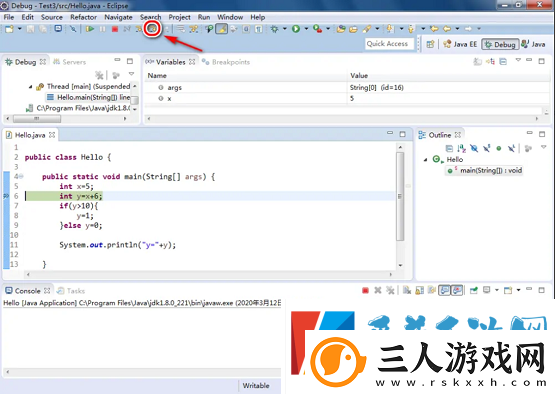The height and width of the screenshot is (394, 555).
Task: Switch to the Servers tab
Action: coord(69,62)
